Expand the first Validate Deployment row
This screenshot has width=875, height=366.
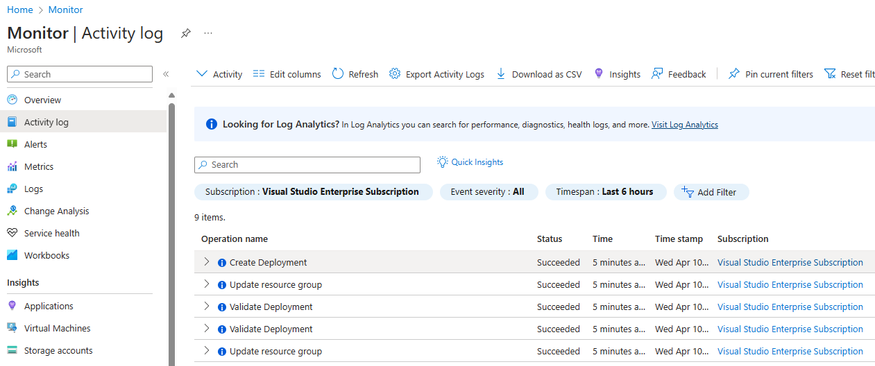click(x=206, y=306)
